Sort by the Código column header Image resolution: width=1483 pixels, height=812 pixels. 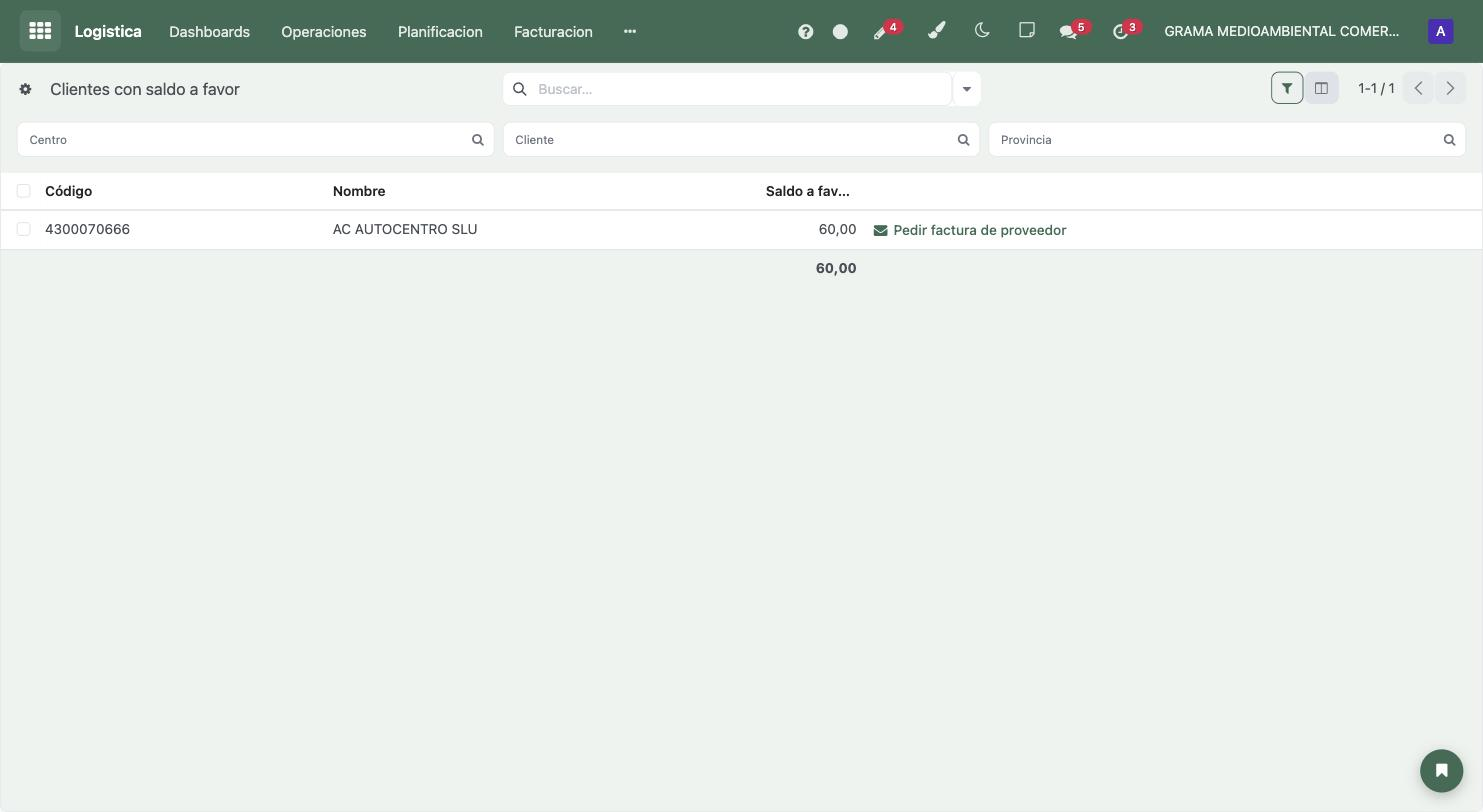click(68, 191)
